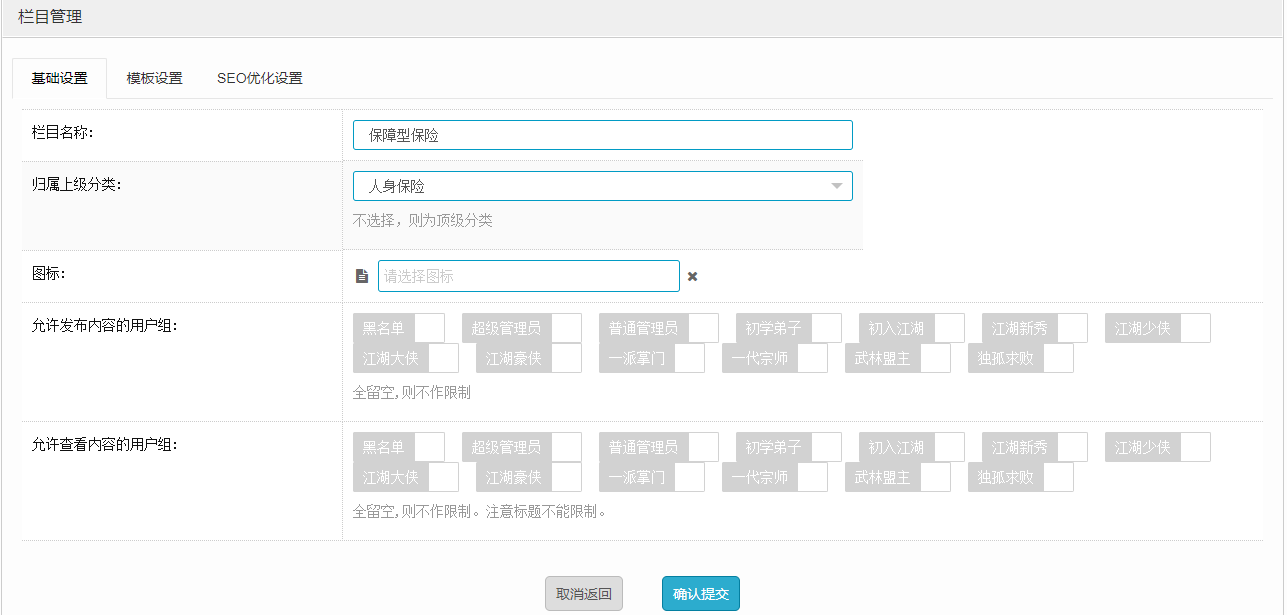The image size is (1287, 615).
Task: Click the 栏目名称 text field
Action: 602,135
